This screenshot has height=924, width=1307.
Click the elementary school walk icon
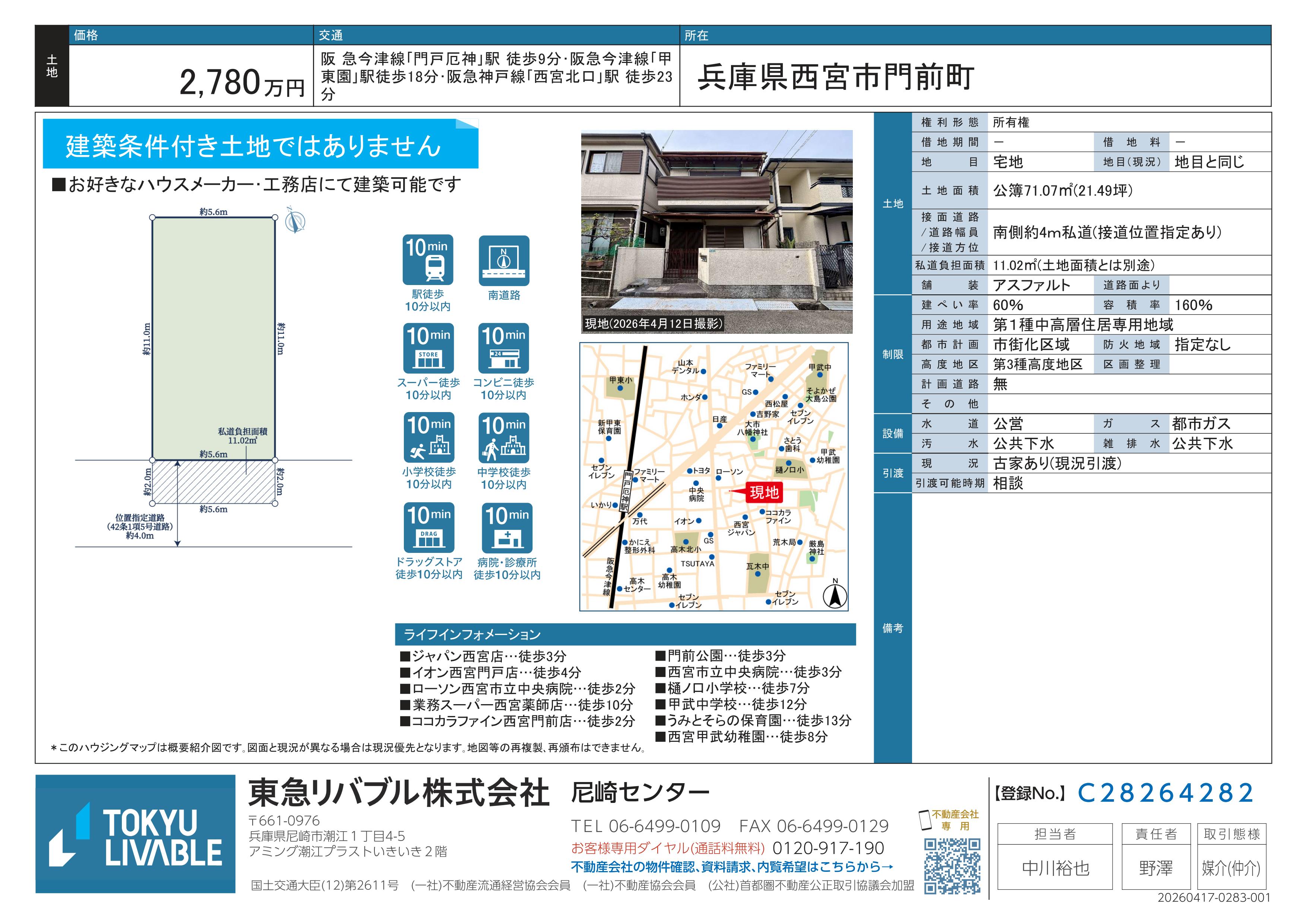428,437
